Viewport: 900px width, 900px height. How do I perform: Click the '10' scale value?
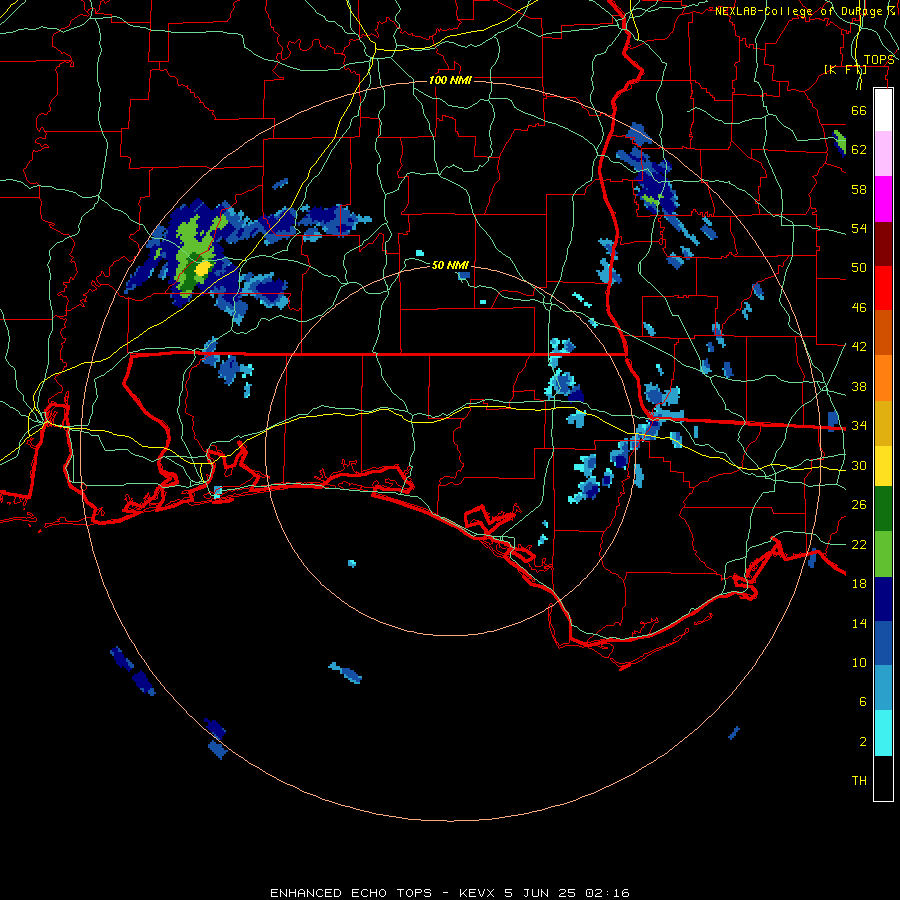(x=859, y=662)
